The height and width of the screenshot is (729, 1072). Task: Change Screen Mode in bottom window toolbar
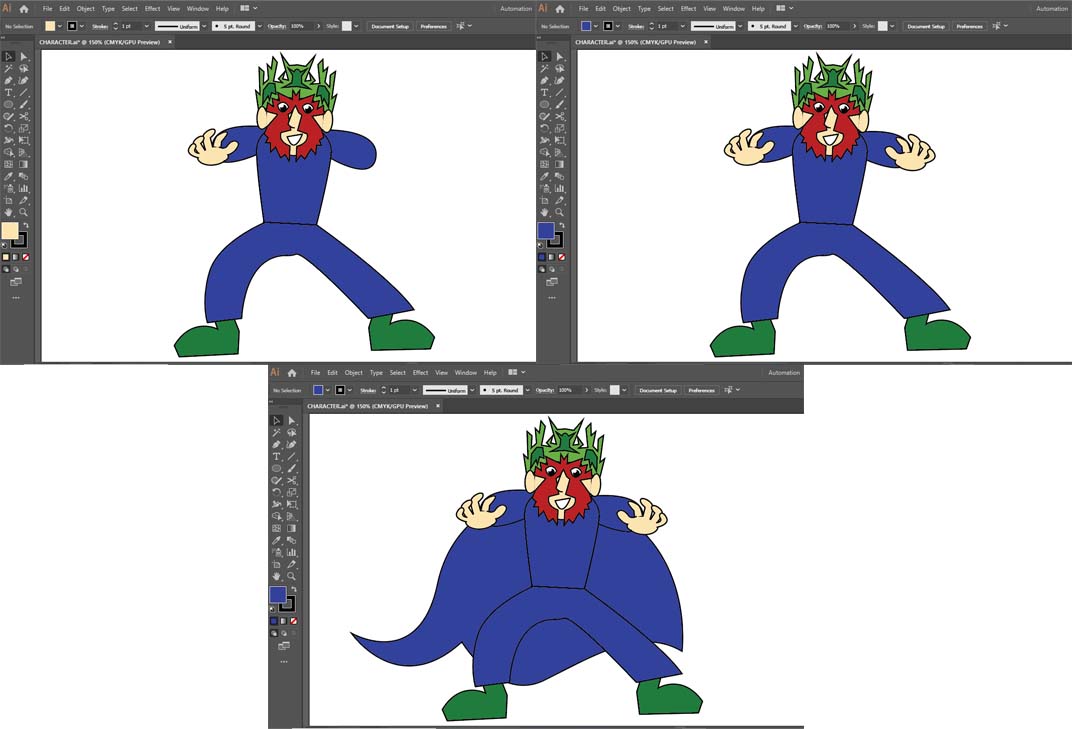(x=284, y=645)
